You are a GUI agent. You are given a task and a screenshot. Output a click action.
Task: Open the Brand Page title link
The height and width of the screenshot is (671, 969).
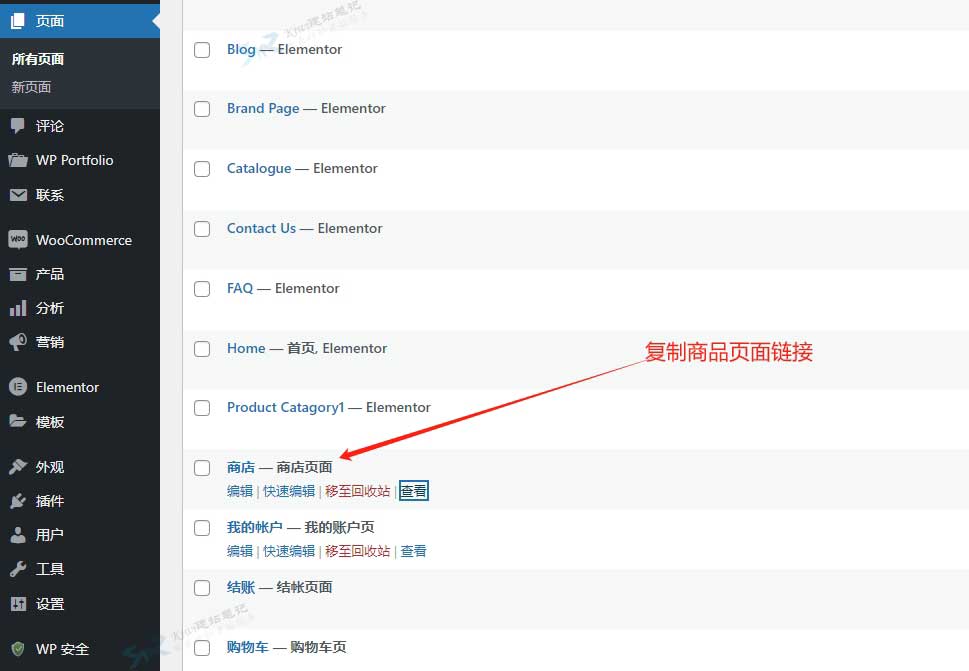pos(263,109)
